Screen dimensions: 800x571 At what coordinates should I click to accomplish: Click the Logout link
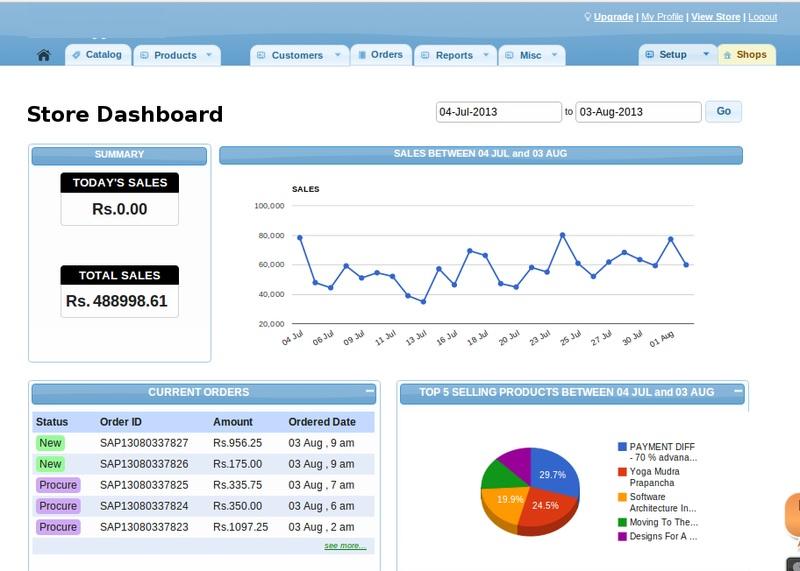coord(762,17)
